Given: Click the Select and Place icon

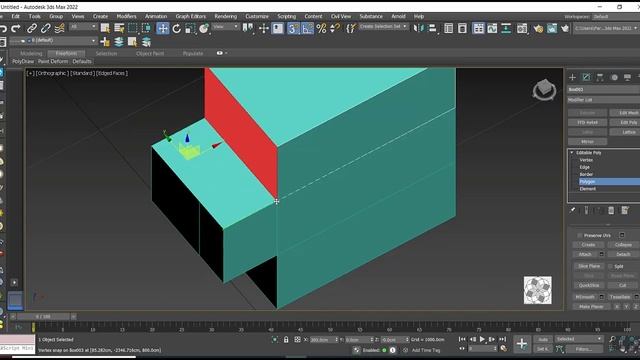Looking at the screenshot, I should tap(204, 28).
